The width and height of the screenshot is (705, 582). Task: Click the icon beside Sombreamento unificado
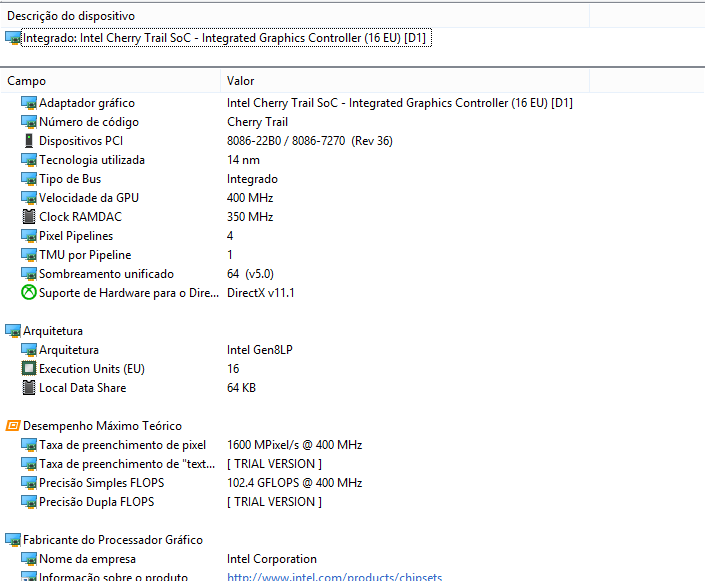(29, 274)
